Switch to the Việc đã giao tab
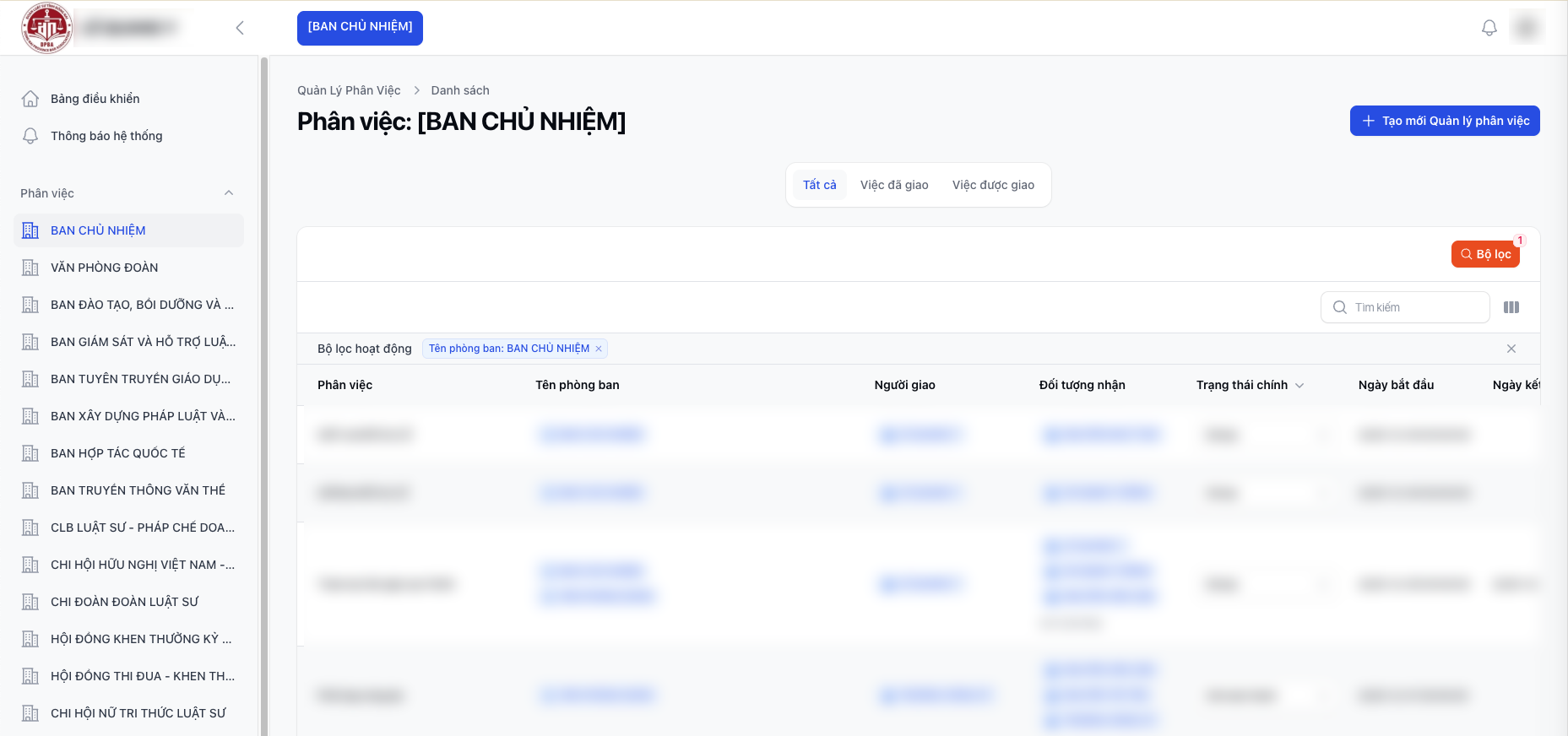The image size is (1568, 736). click(893, 185)
